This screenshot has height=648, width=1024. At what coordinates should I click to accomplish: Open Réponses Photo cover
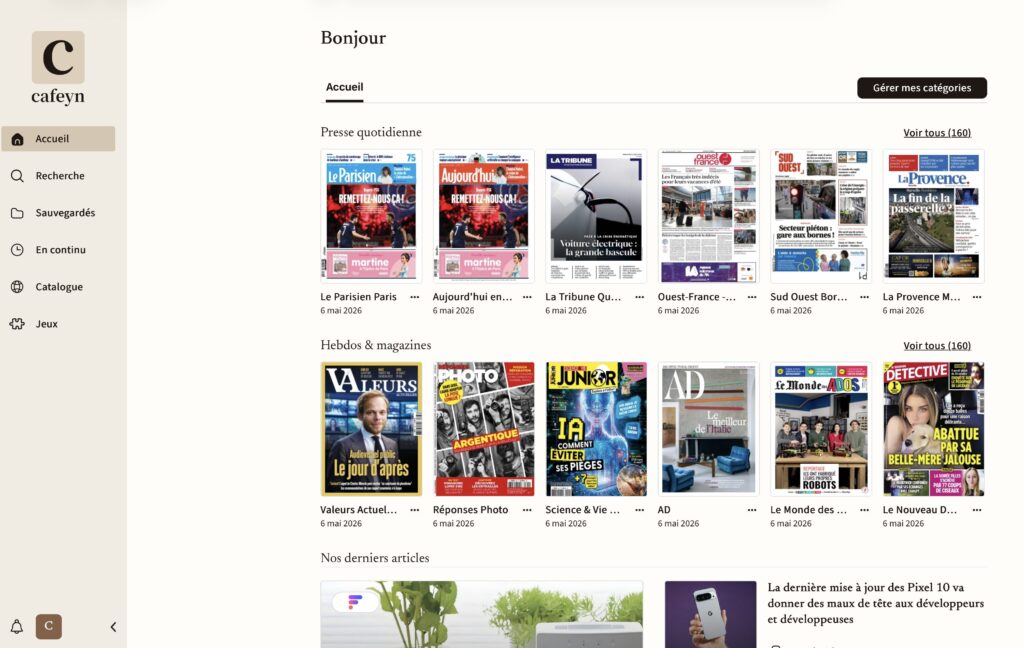[x=483, y=429]
